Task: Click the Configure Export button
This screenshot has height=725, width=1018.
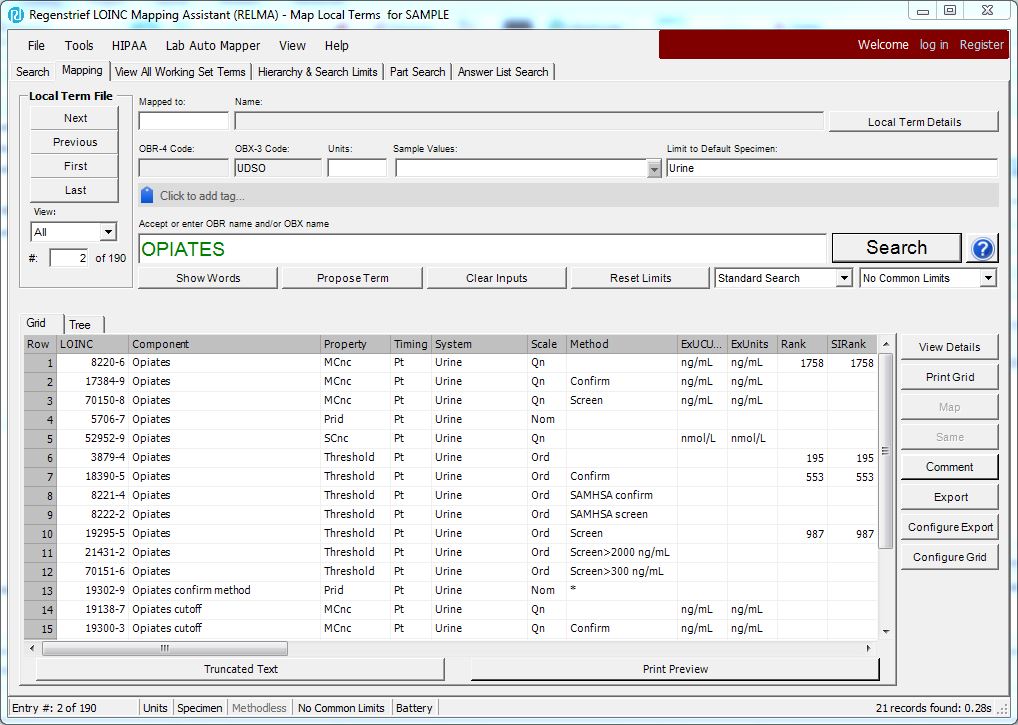Action: pyautogui.click(x=949, y=527)
